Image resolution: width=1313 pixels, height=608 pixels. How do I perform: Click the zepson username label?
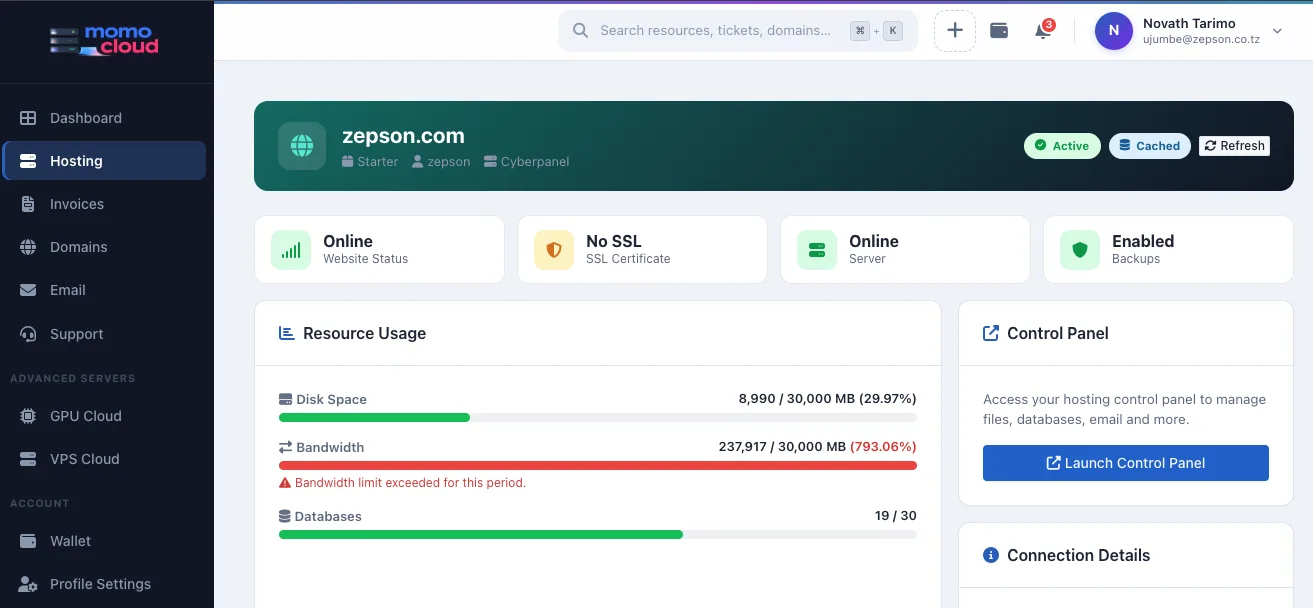tap(441, 161)
